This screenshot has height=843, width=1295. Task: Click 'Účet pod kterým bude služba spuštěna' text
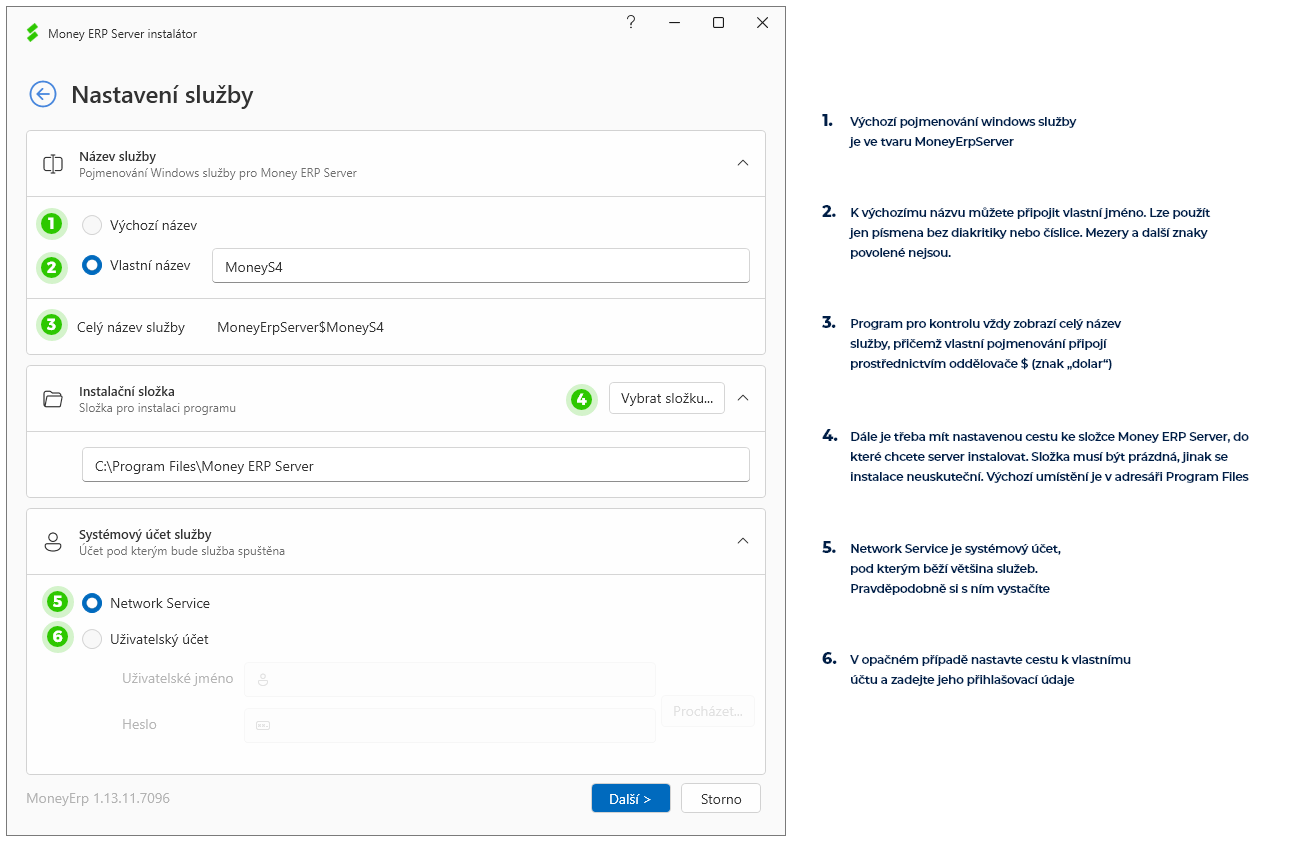[x=182, y=551]
